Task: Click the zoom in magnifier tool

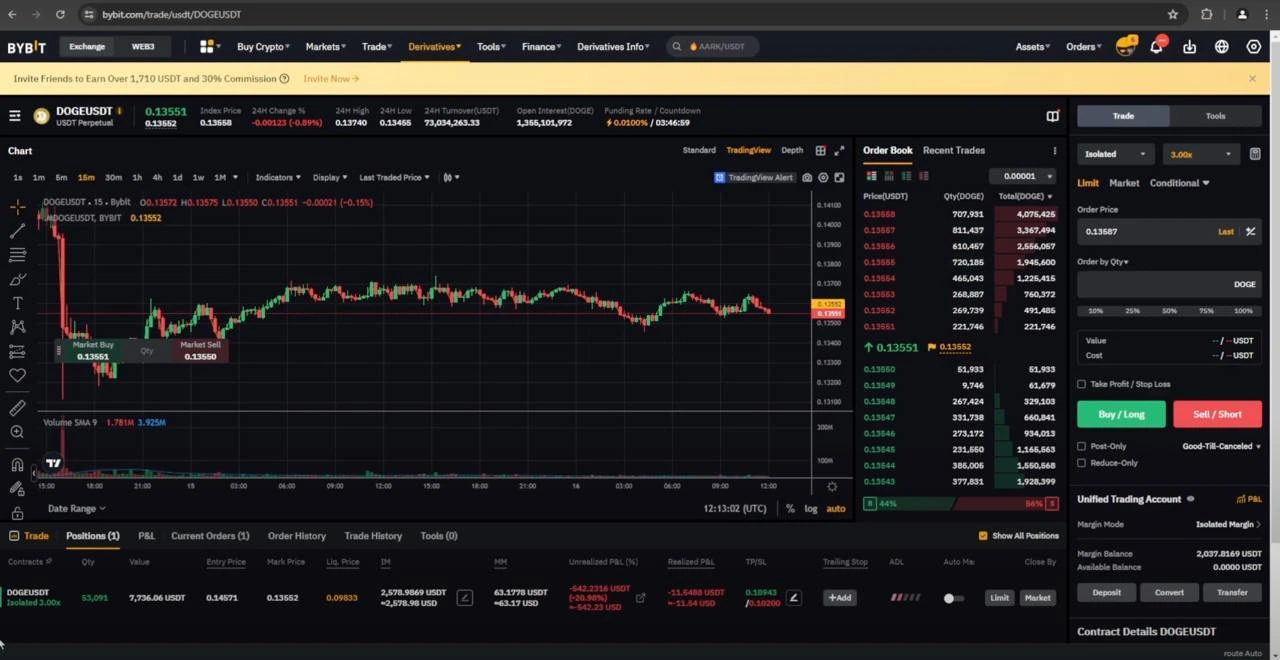Action: click(x=17, y=432)
